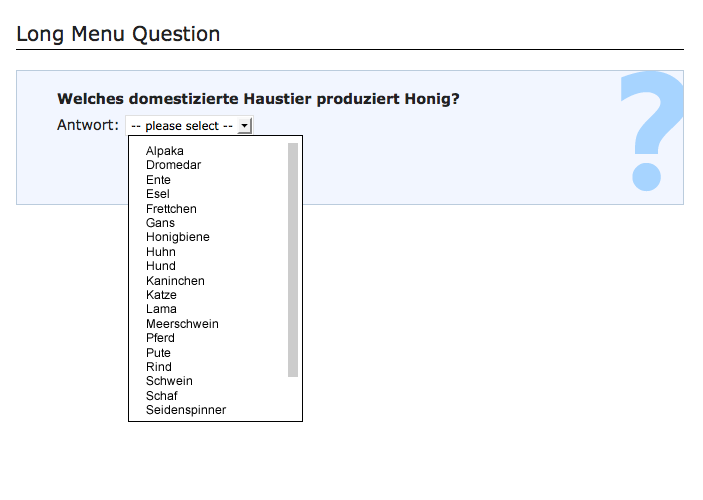703x500 pixels.
Task: Choose Alpaka from the list
Action: tap(165, 151)
